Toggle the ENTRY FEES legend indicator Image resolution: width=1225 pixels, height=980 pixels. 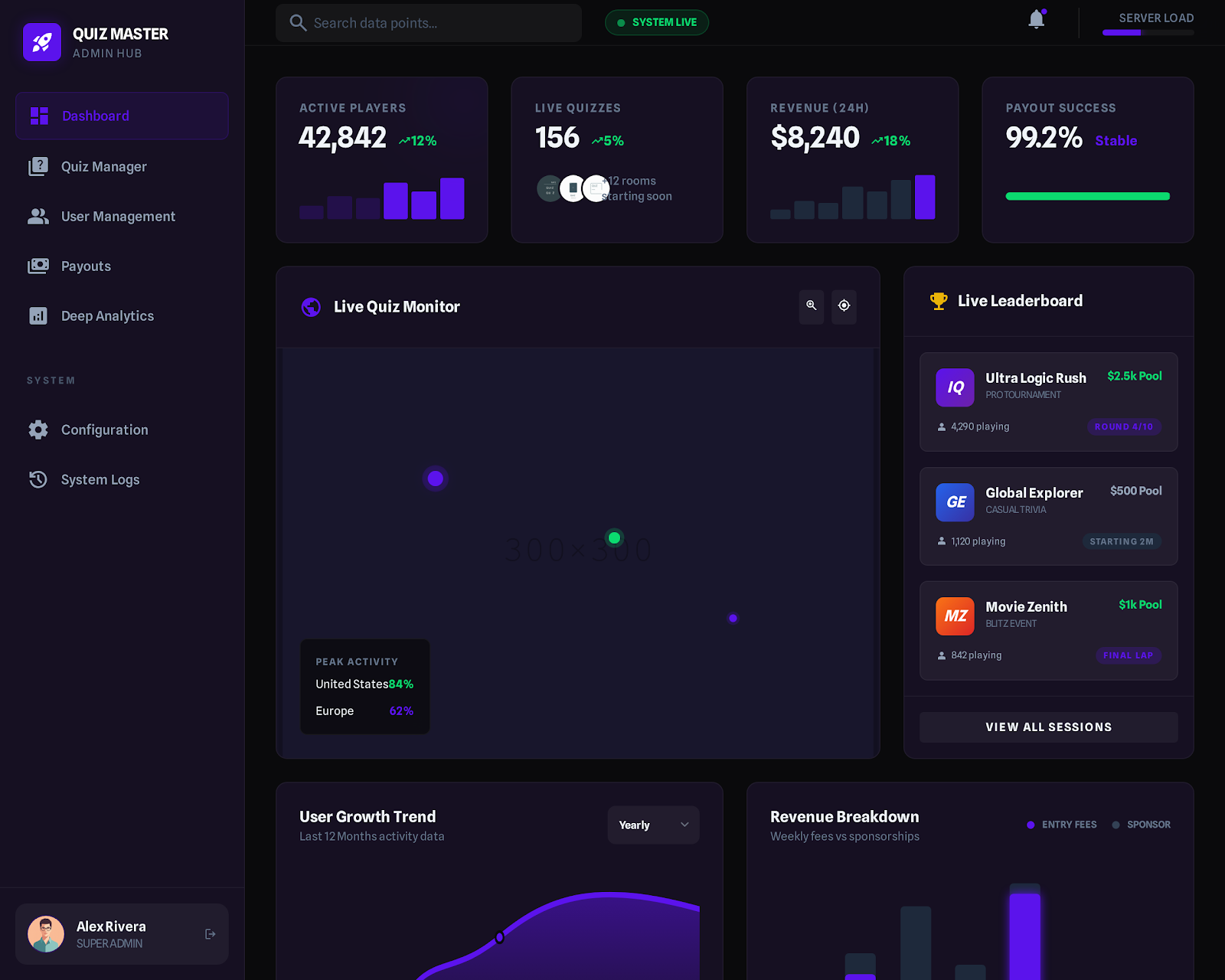point(1030,825)
